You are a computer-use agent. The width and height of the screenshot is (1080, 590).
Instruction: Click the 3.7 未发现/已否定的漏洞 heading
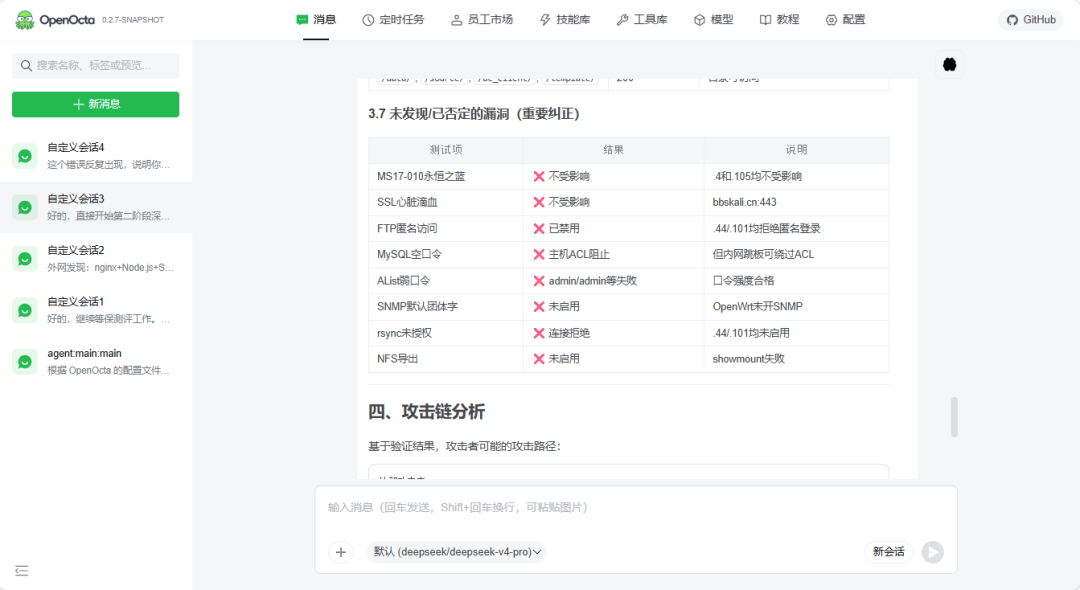point(474,114)
